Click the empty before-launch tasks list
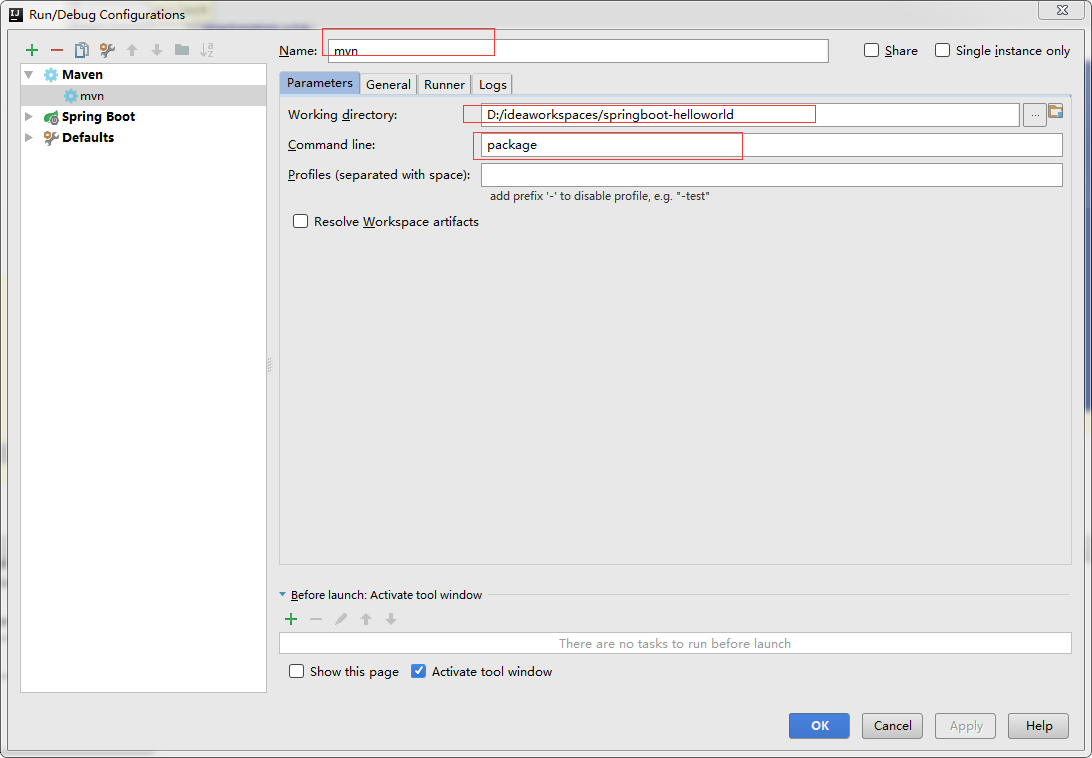 [675, 643]
